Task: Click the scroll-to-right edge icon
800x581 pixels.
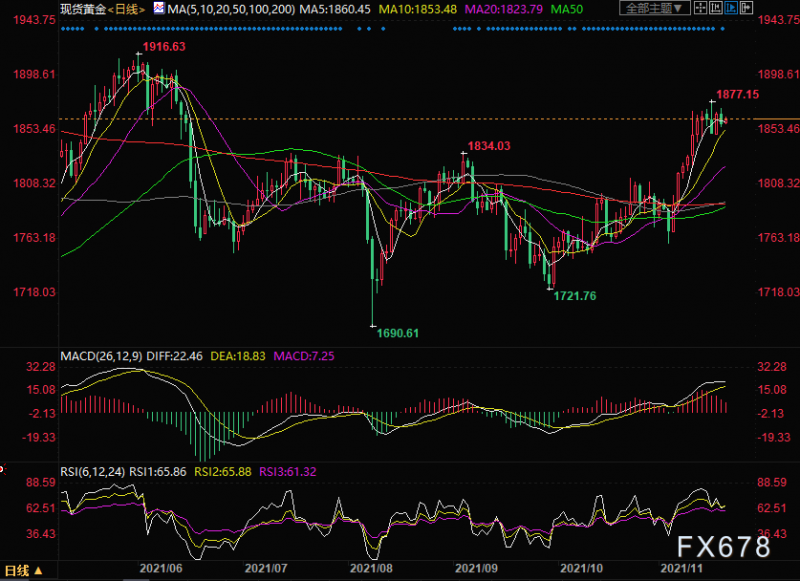Action: point(746,8)
